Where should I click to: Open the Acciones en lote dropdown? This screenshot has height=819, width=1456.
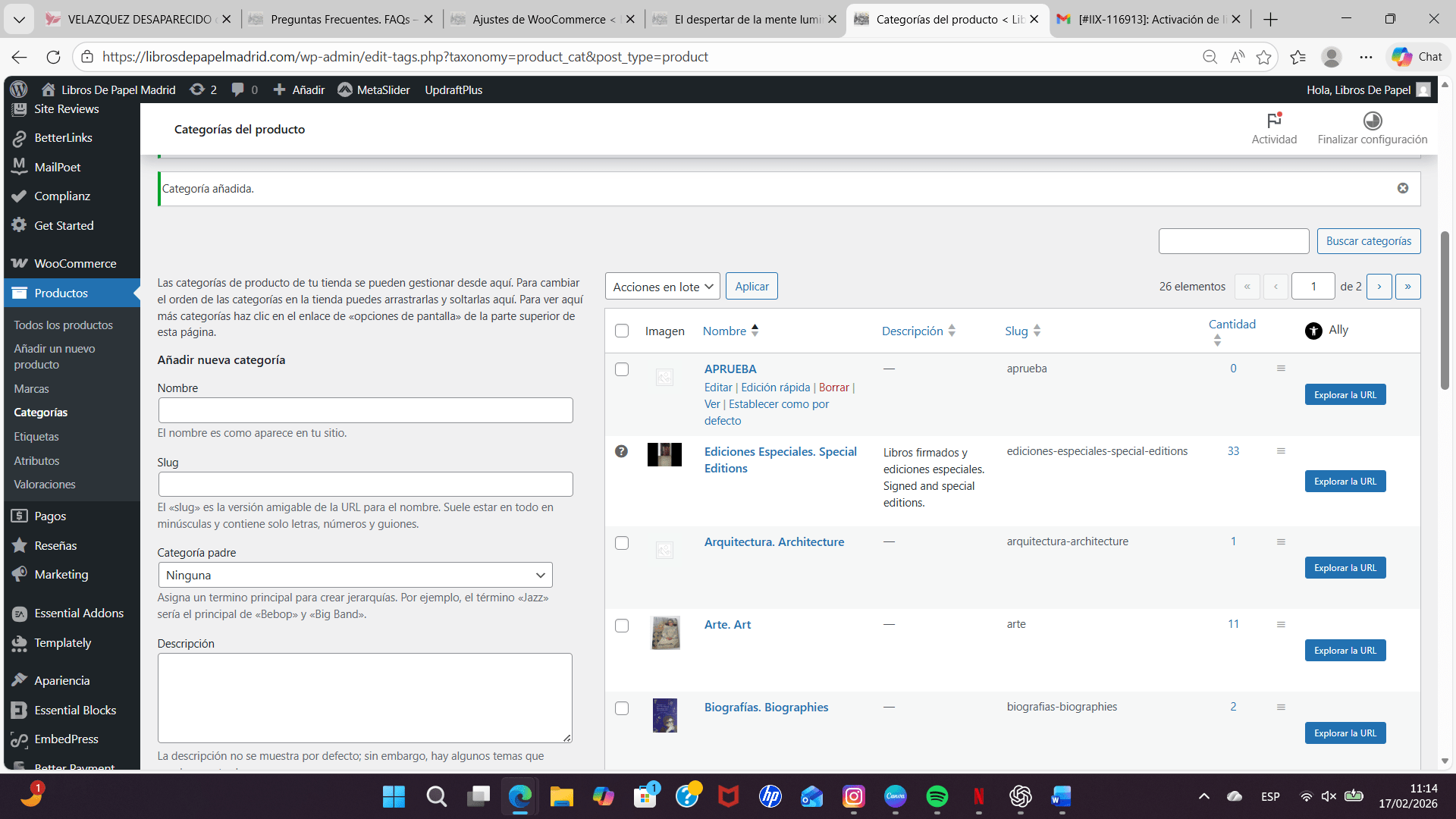click(x=662, y=287)
